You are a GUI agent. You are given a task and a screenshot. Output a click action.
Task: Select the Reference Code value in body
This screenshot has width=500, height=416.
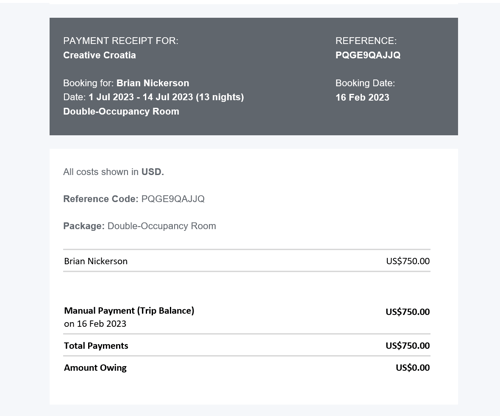tap(173, 199)
